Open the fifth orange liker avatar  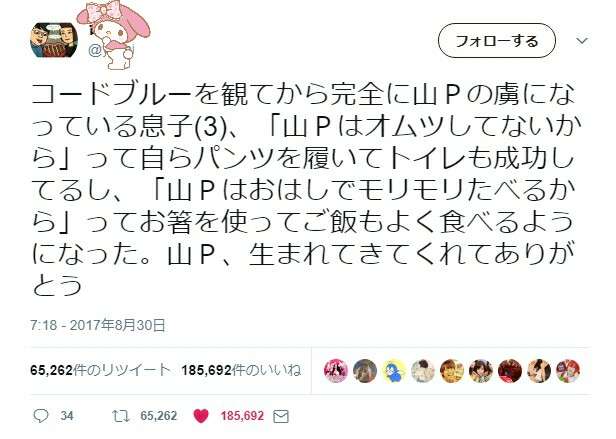point(452,371)
